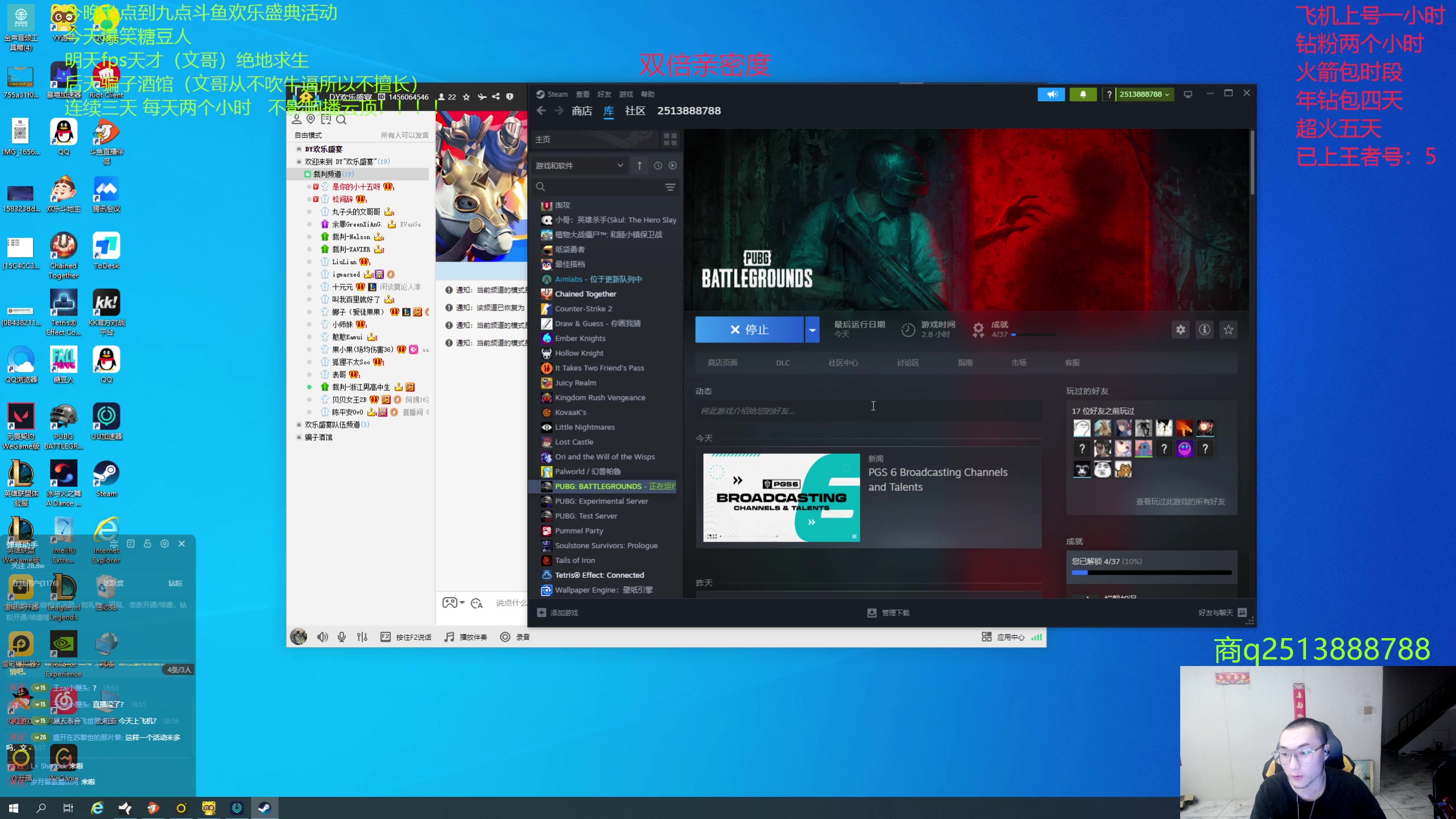Screen dimensions: 1456x819
Task: Open the Steam settings gear for PUBG
Action: click(1181, 330)
